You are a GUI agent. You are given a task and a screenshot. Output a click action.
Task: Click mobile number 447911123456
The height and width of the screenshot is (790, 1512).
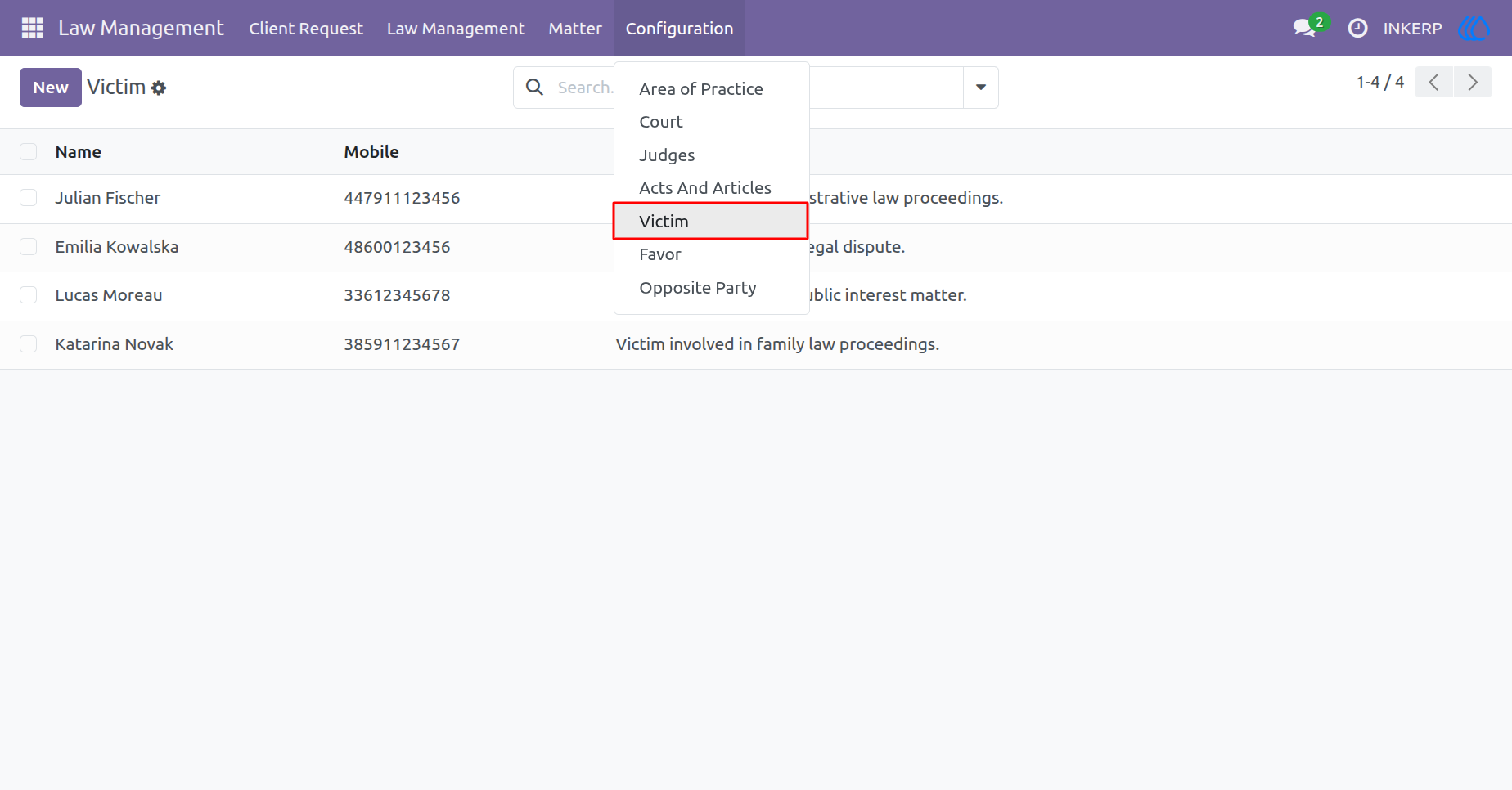click(402, 198)
